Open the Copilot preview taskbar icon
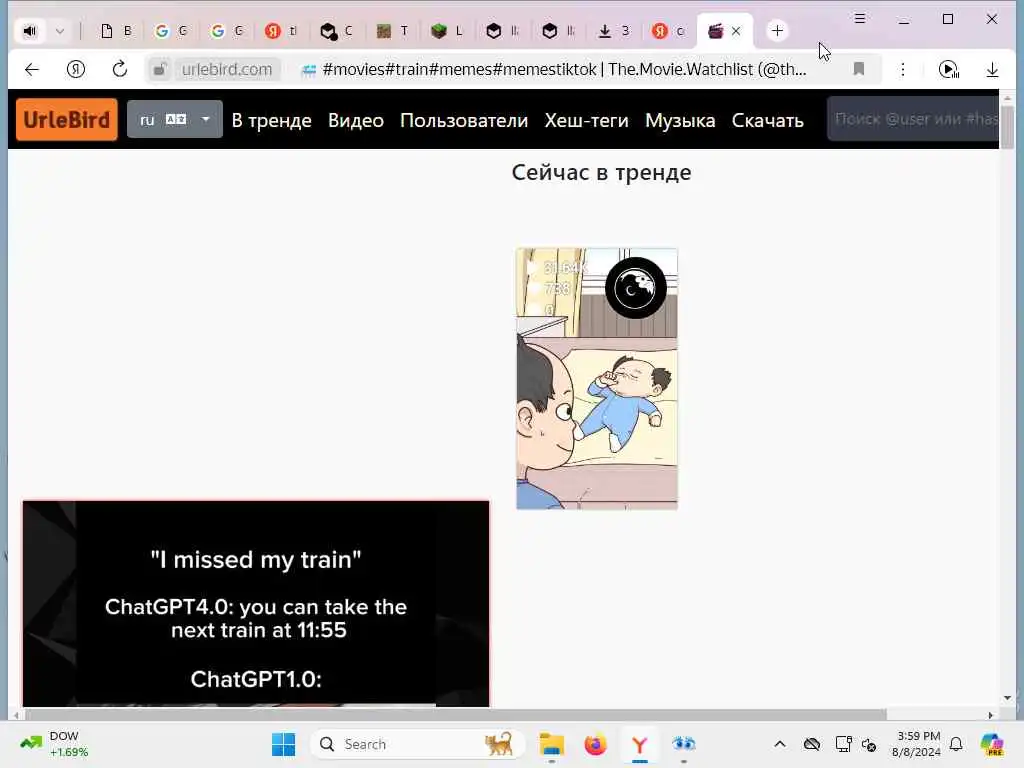Screen dimensions: 1024x768 991,744
